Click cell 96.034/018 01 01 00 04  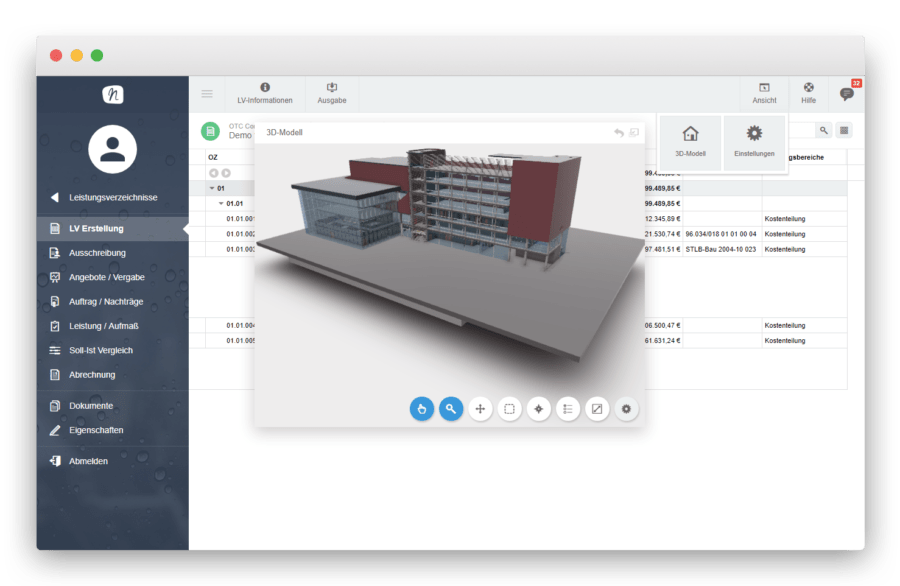[720, 234]
